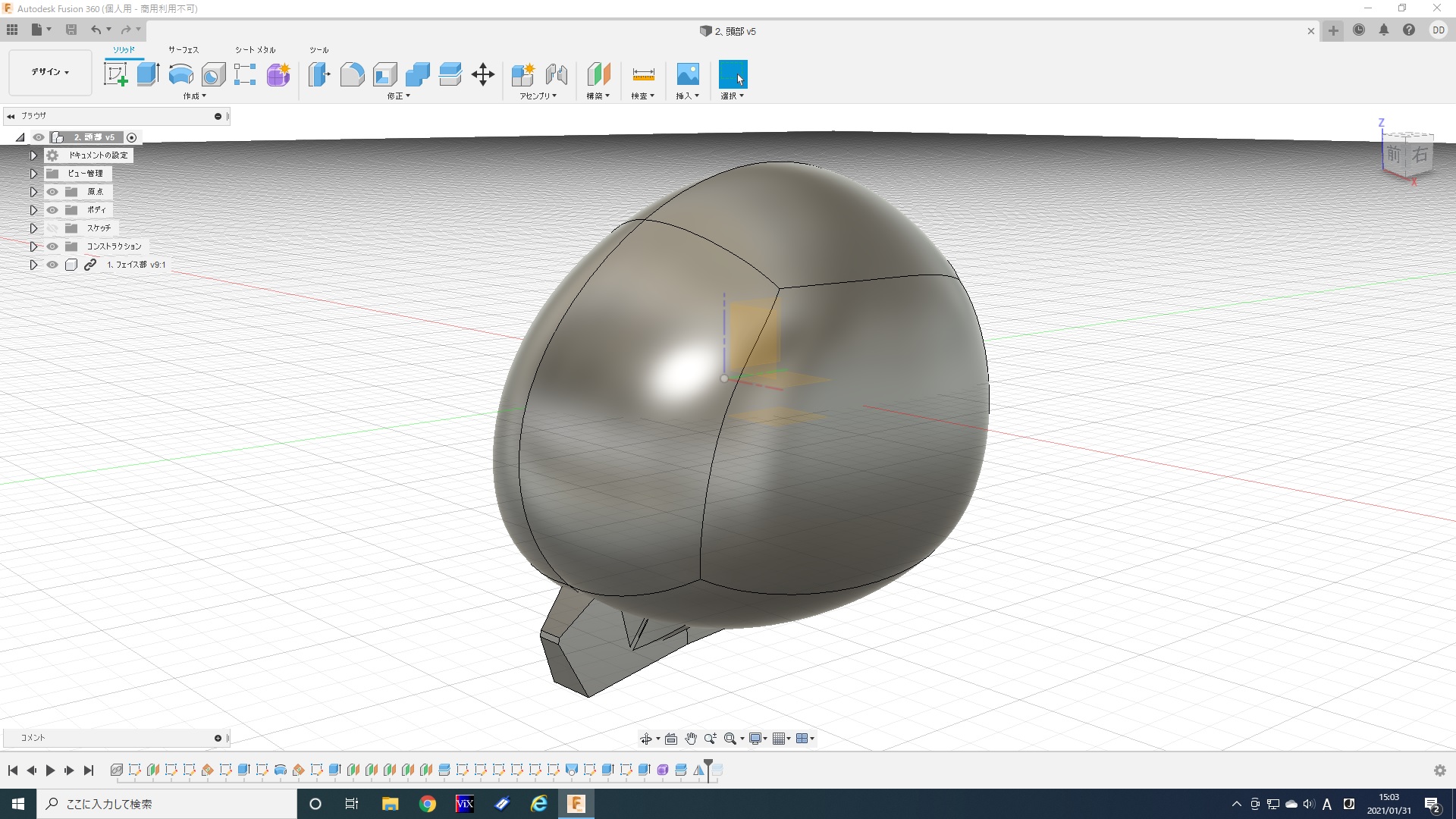Click the Combine bodies tool icon
This screenshot has width=1456, height=819.
[x=417, y=74]
